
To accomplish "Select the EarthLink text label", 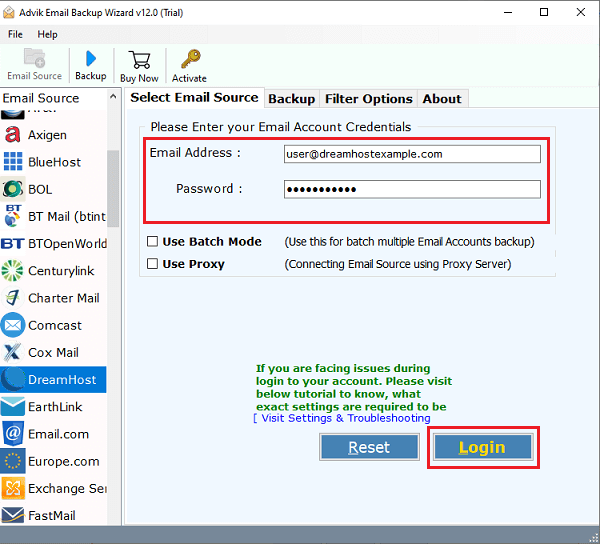I will point(55,407).
